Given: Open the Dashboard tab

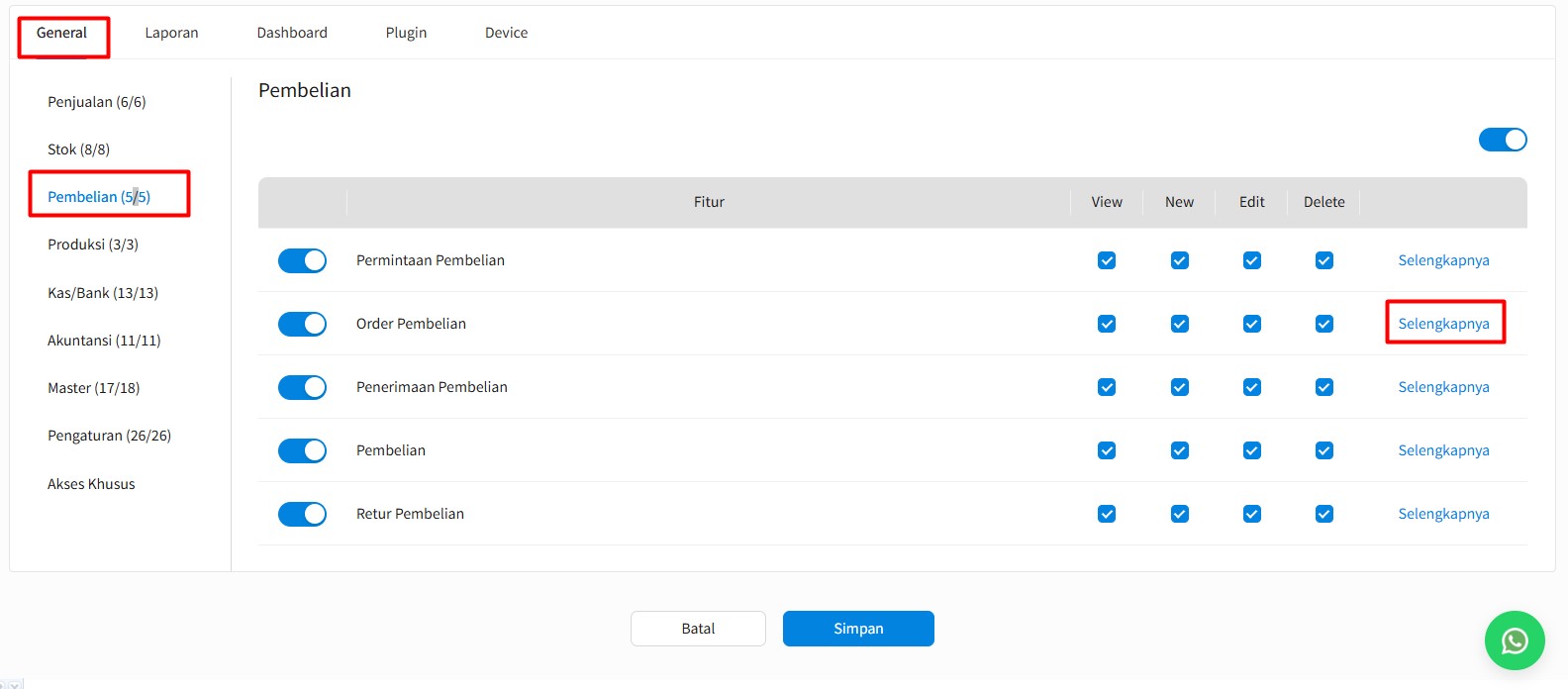Looking at the screenshot, I should [x=292, y=33].
